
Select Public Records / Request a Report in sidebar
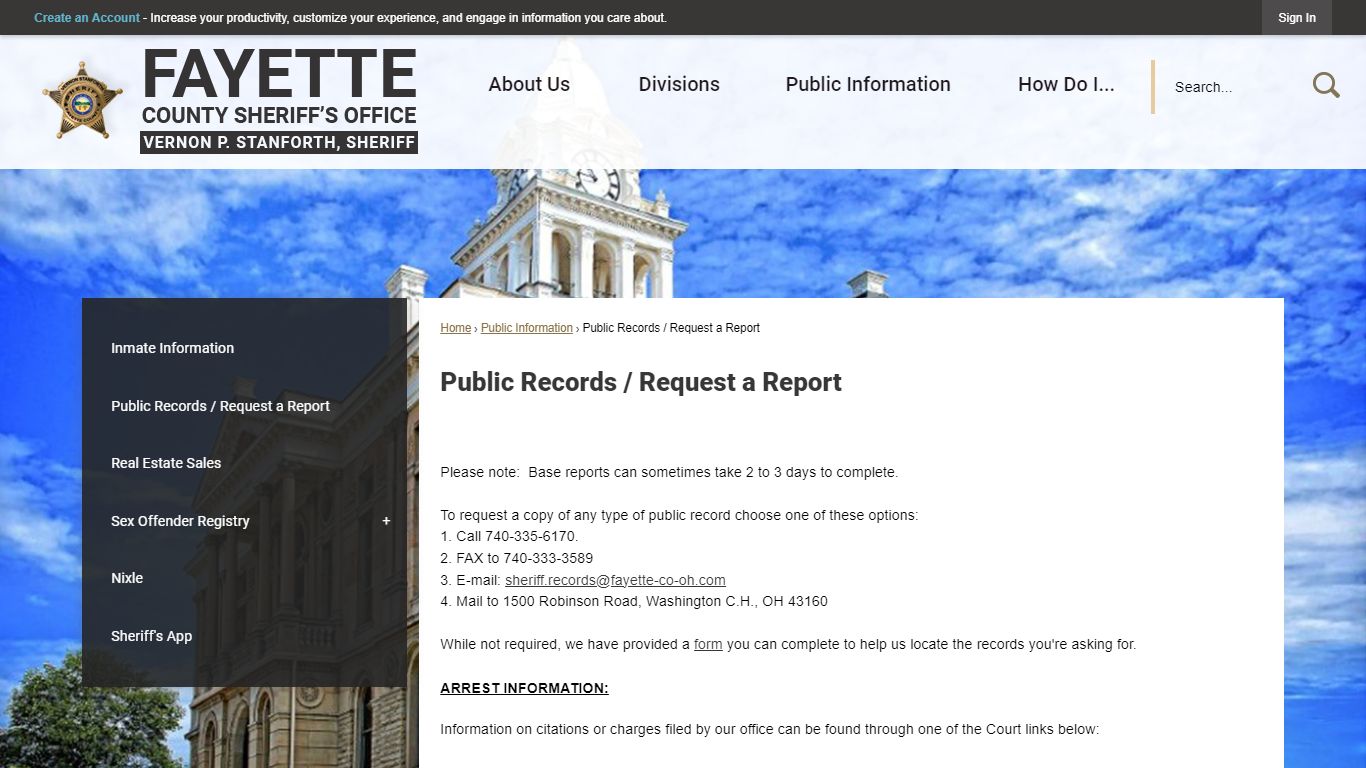pyautogui.click(x=220, y=406)
